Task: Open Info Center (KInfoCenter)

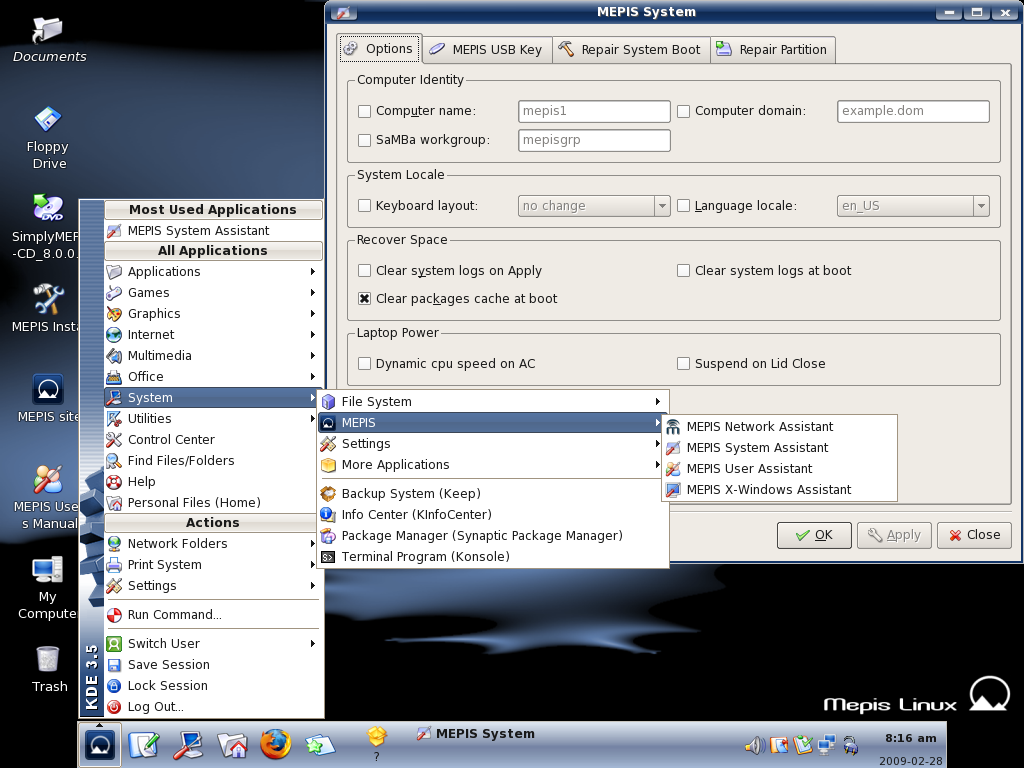Action: click(x=492, y=515)
